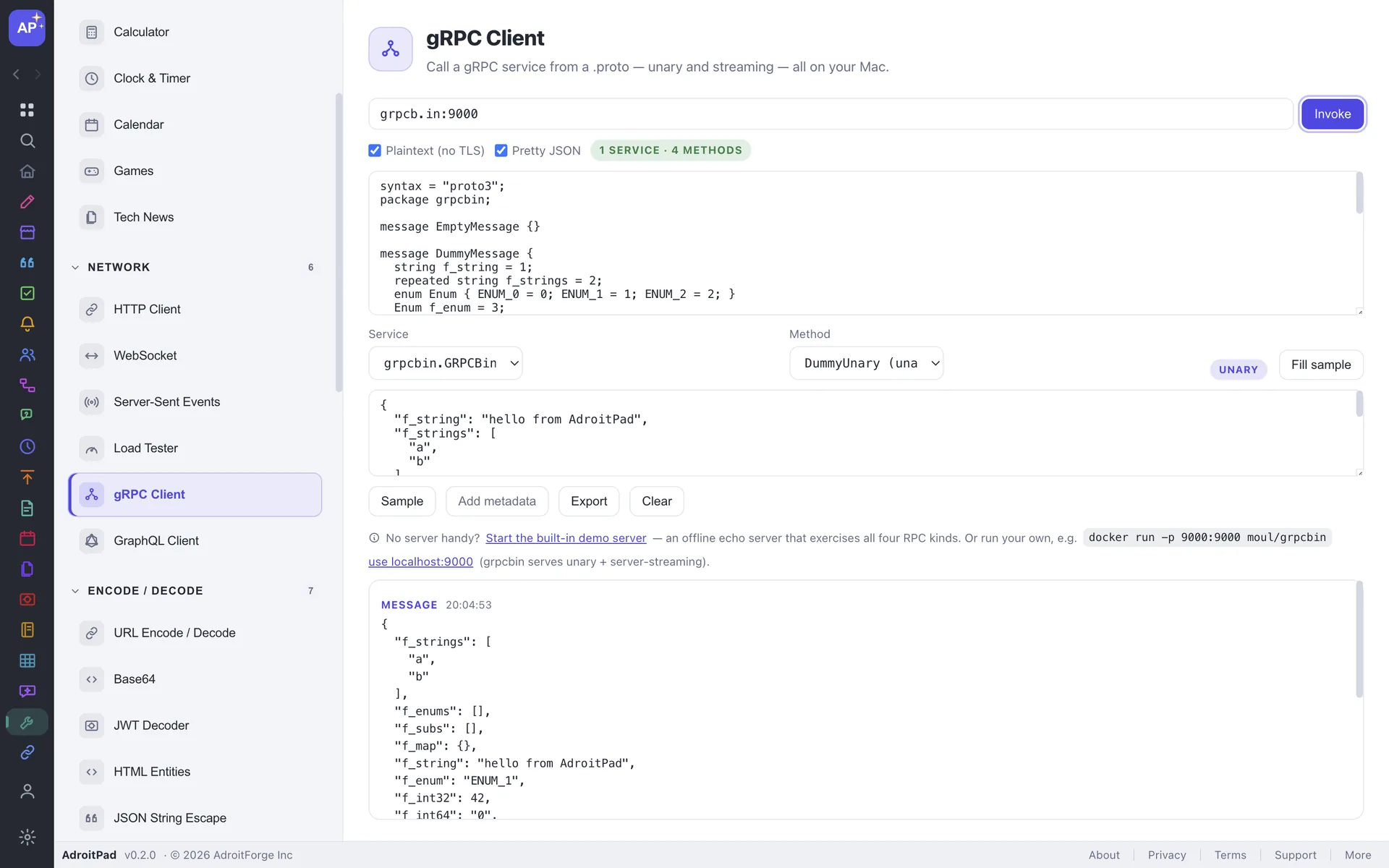1389x868 pixels.
Task: Open the blue quote marks icon in rail
Action: coord(27,263)
